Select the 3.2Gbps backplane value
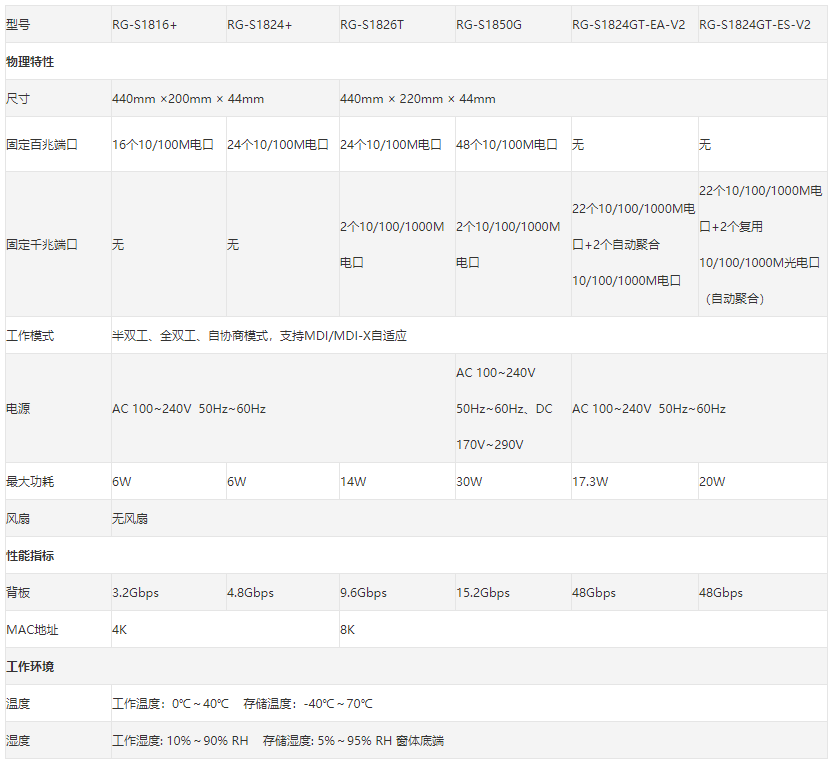The height and width of the screenshot is (762, 833). (x=135, y=593)
